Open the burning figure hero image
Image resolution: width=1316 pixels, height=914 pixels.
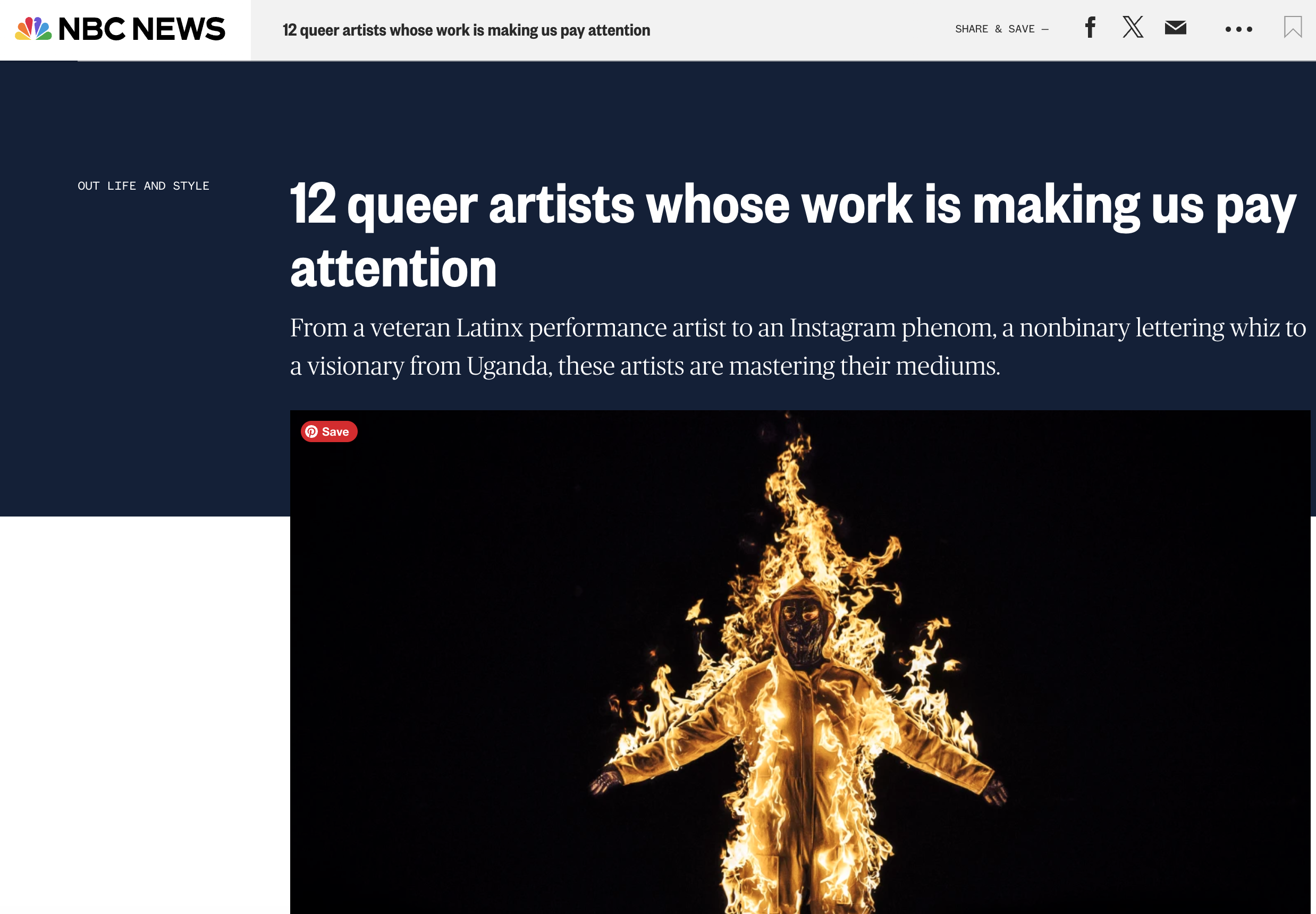point(800,662)
